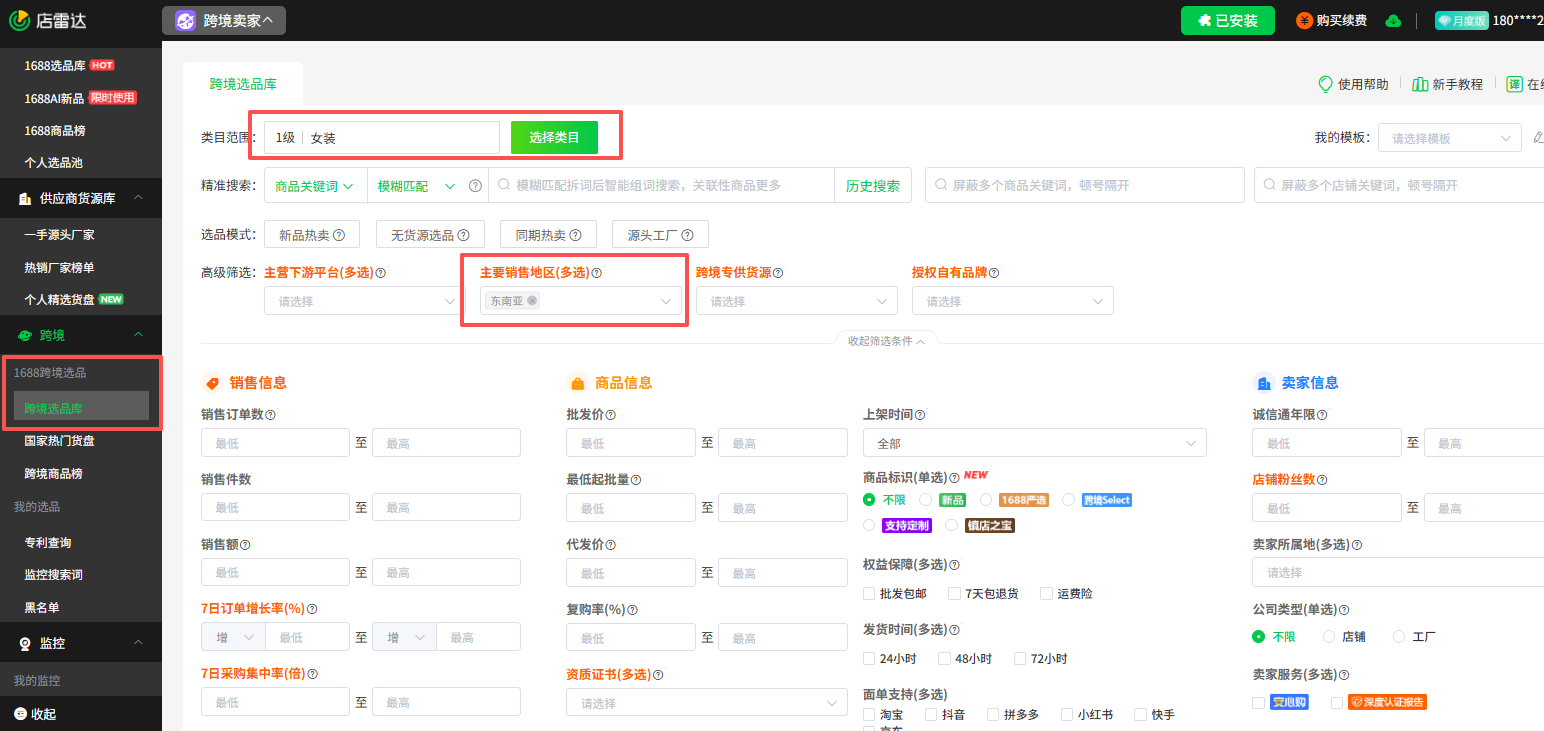Image resolution: width=1544 pixels, height=731 pixels.
Task: Click the green 已安装 button
Action: [x=1228, y=20]
